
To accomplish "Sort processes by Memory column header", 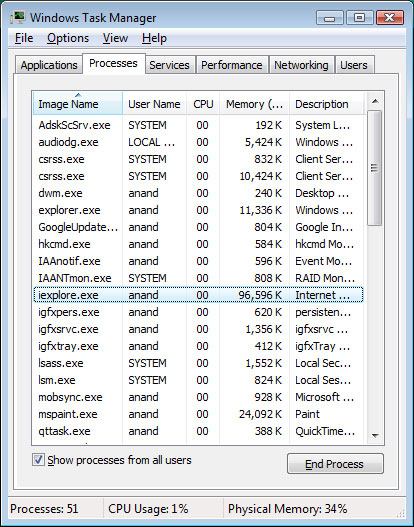I will coord(254,104).
